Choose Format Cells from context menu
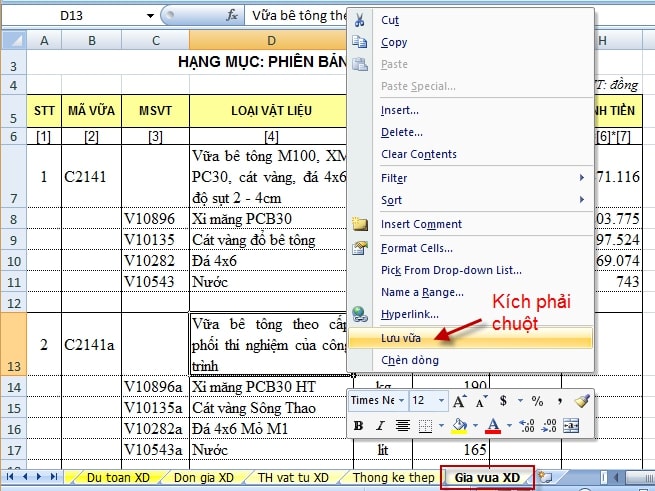Screen dimensions: 655x491 416,247
